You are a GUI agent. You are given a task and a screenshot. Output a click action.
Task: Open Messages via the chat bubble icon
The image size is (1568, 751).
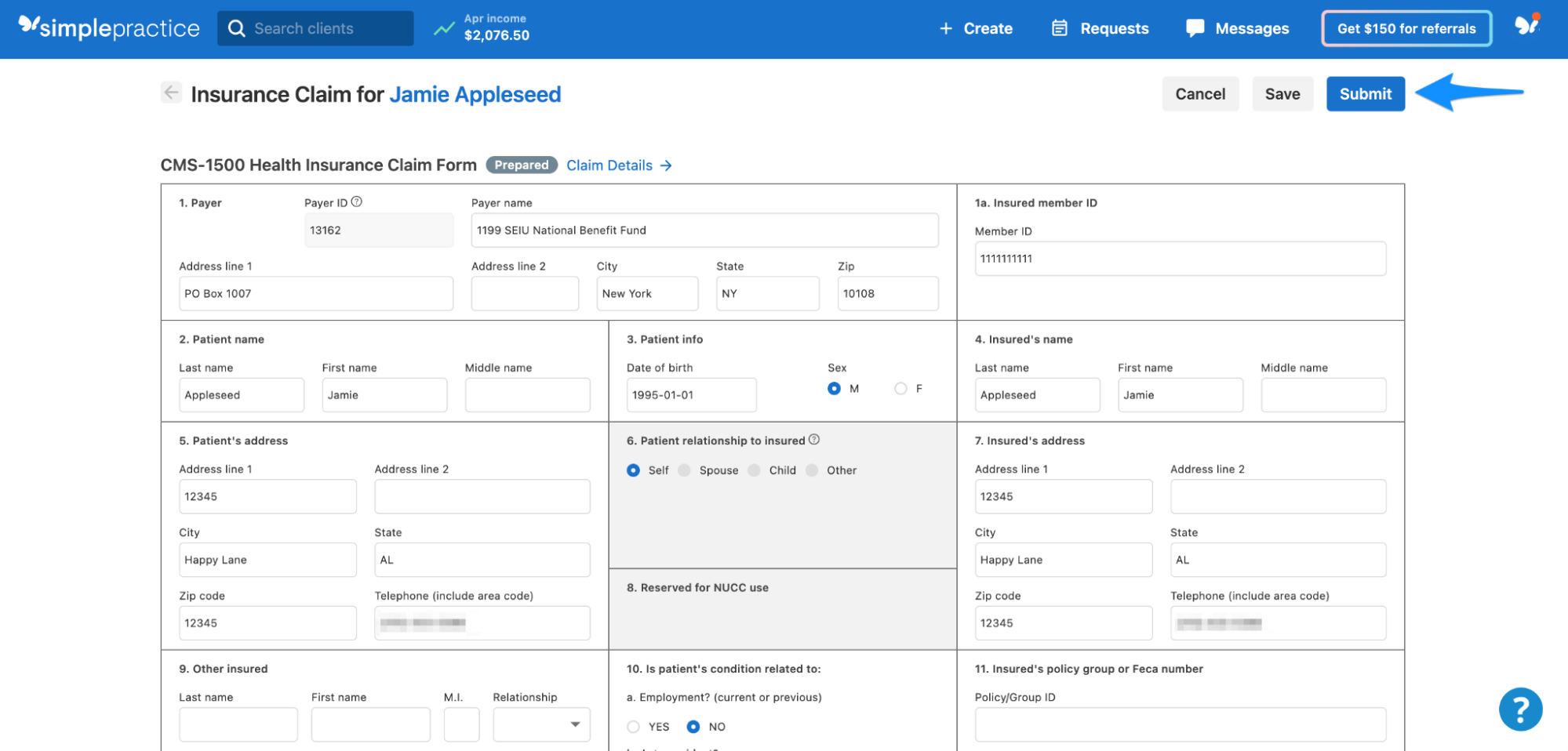click(x=1194, y=27)
